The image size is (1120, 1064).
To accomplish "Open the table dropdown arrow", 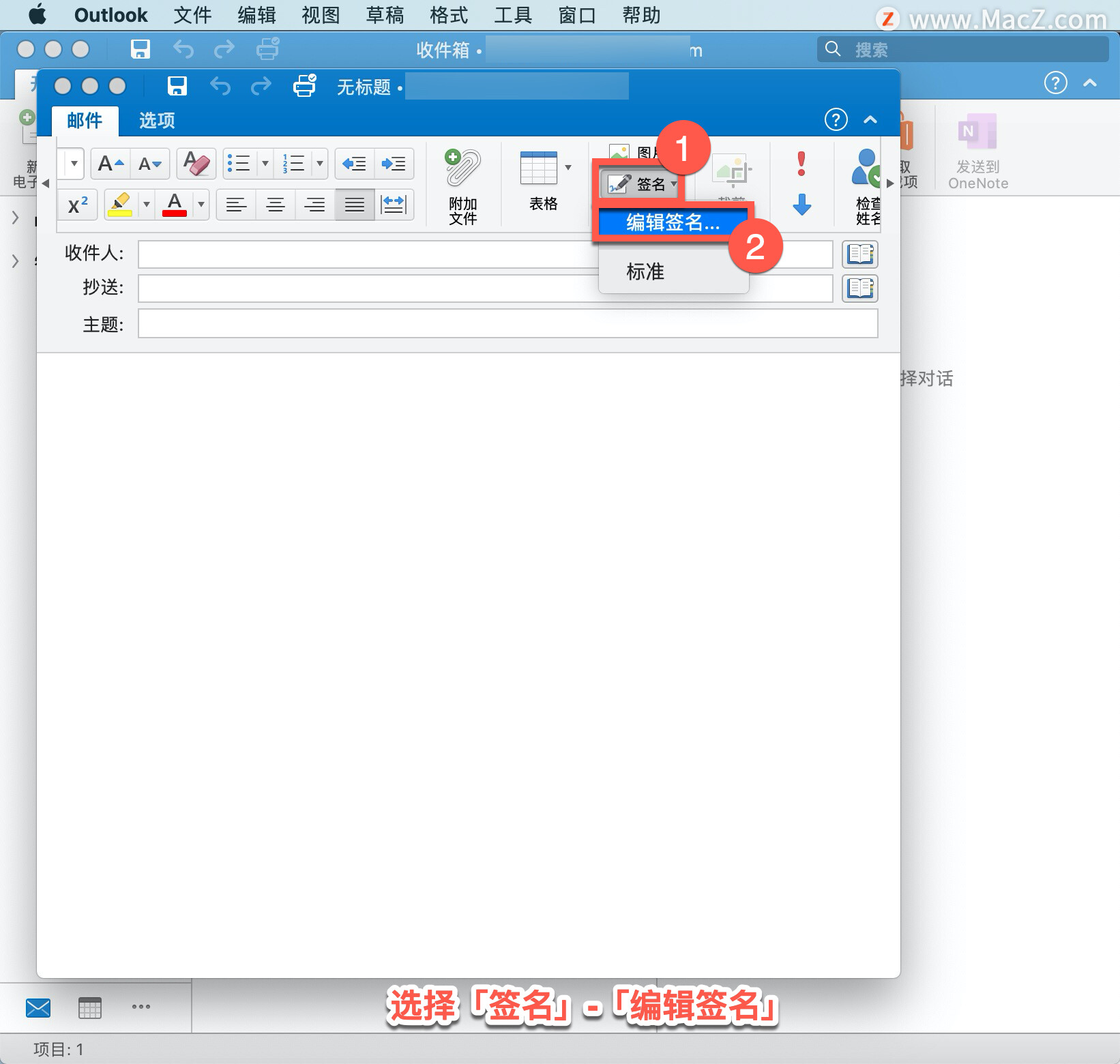I will pos(568,167).
